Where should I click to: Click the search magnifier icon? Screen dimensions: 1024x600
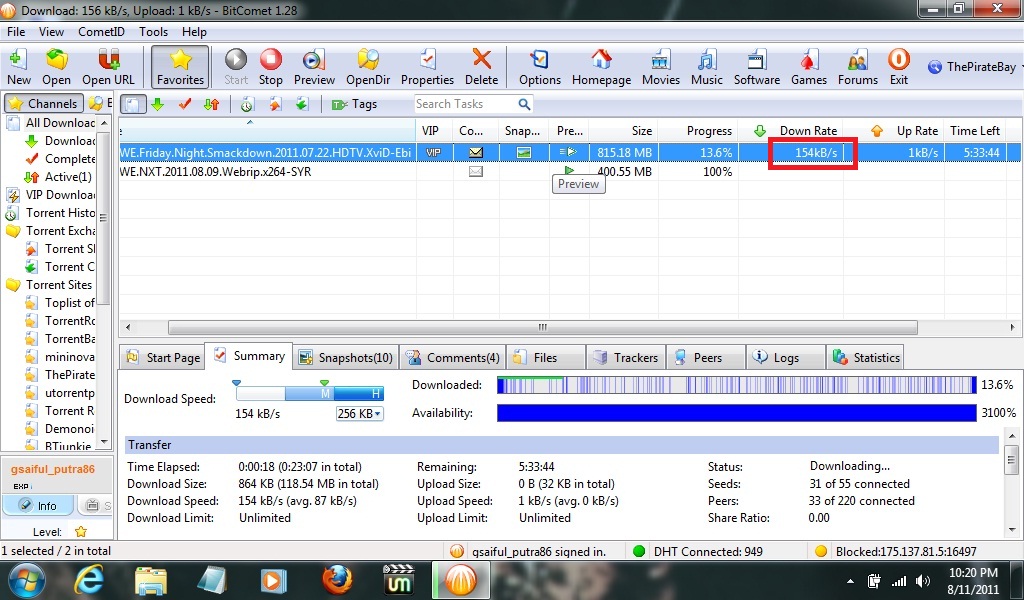[524, 104]
